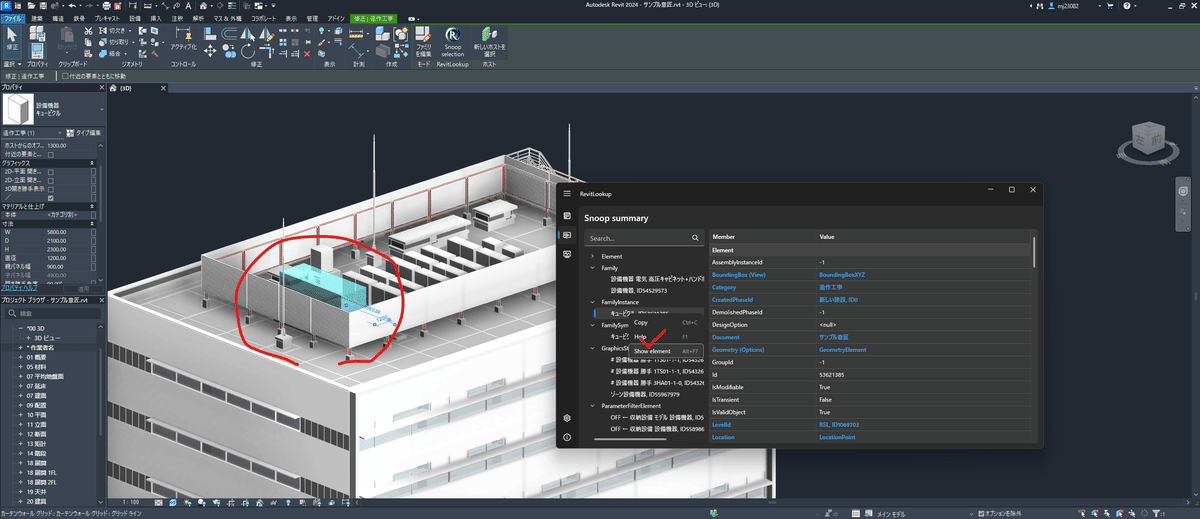Open the 建築 ribbon tab
Screen dimensions: 1200x519
coord(37,18)
